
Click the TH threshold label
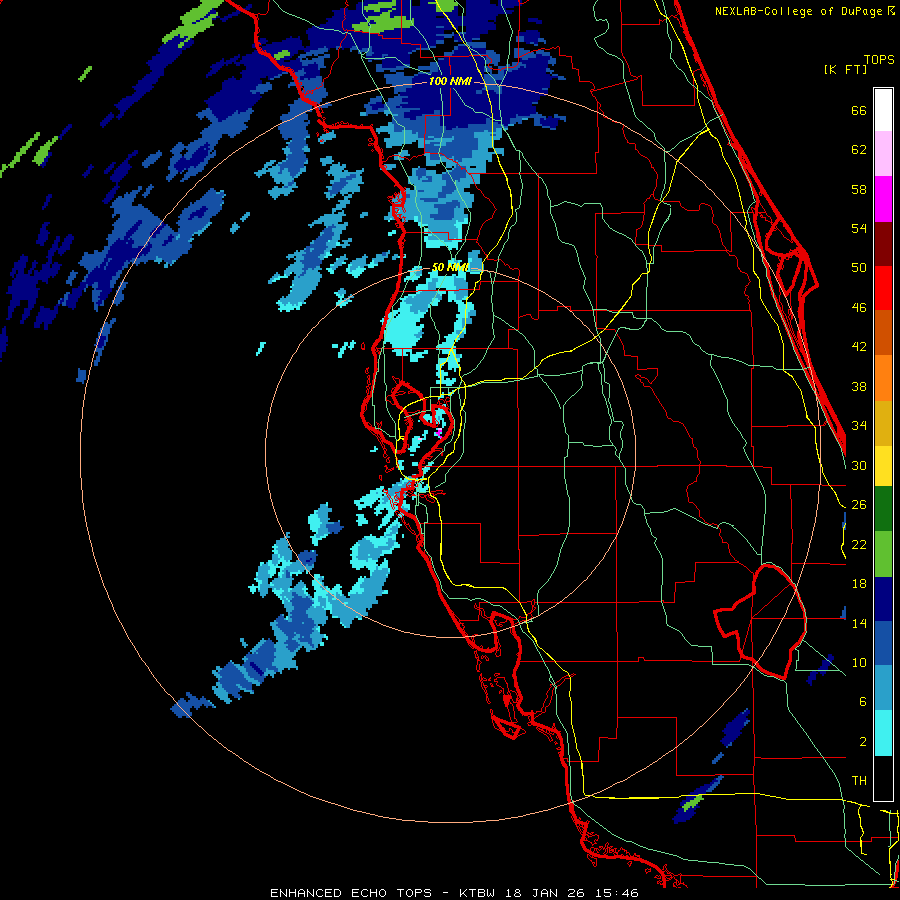pos(859,781)
